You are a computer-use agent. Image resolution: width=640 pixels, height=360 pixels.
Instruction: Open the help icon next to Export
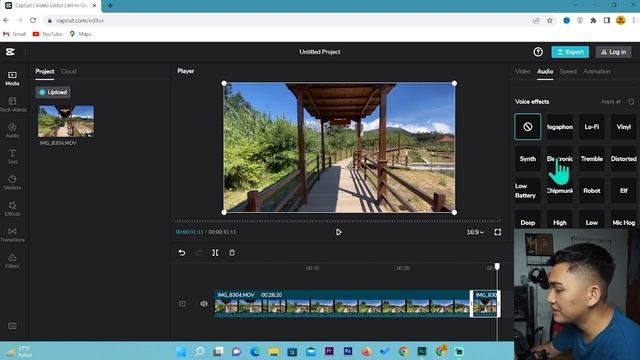click(x=538, y=52)
